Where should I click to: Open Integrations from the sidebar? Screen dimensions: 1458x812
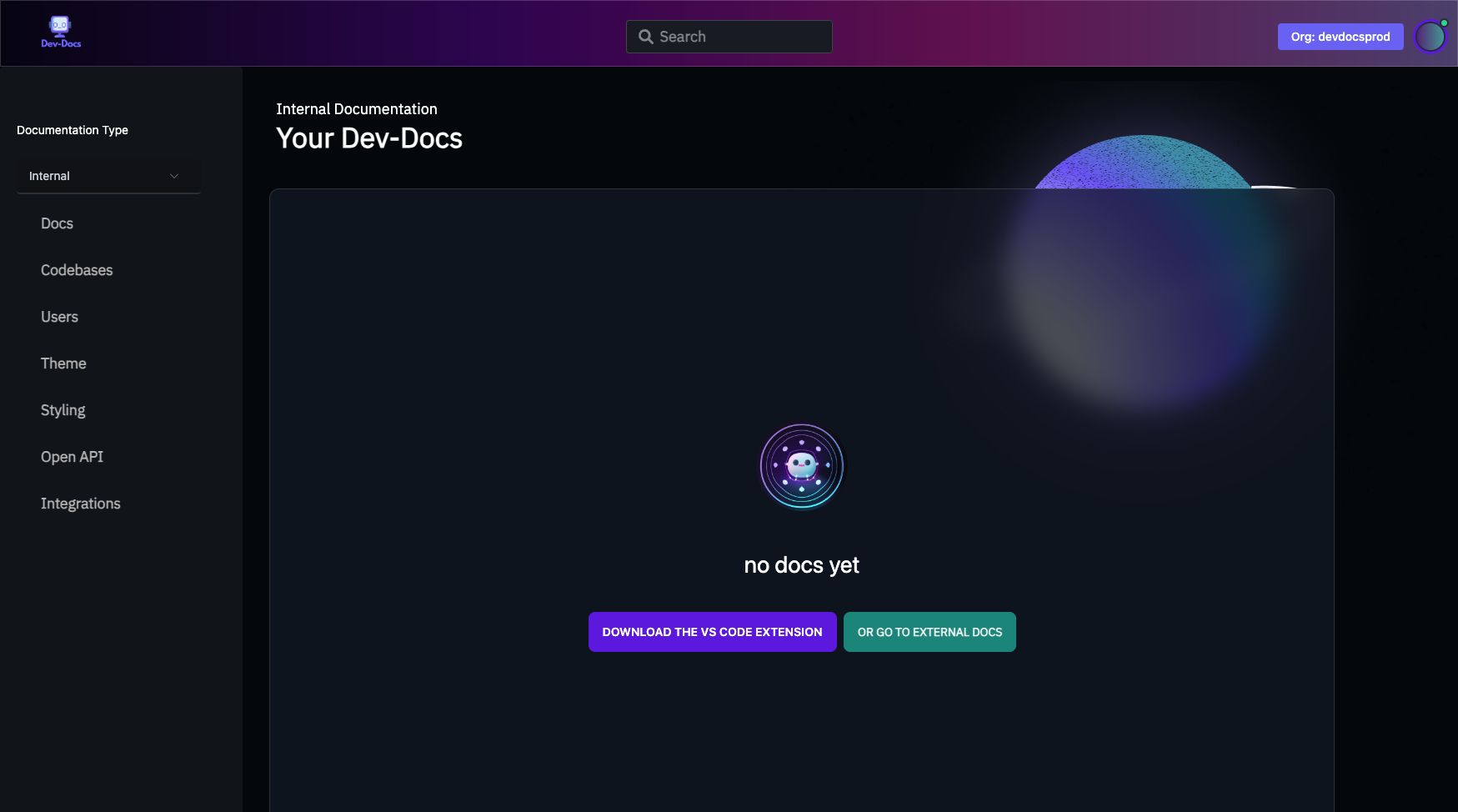pos(80,504)
